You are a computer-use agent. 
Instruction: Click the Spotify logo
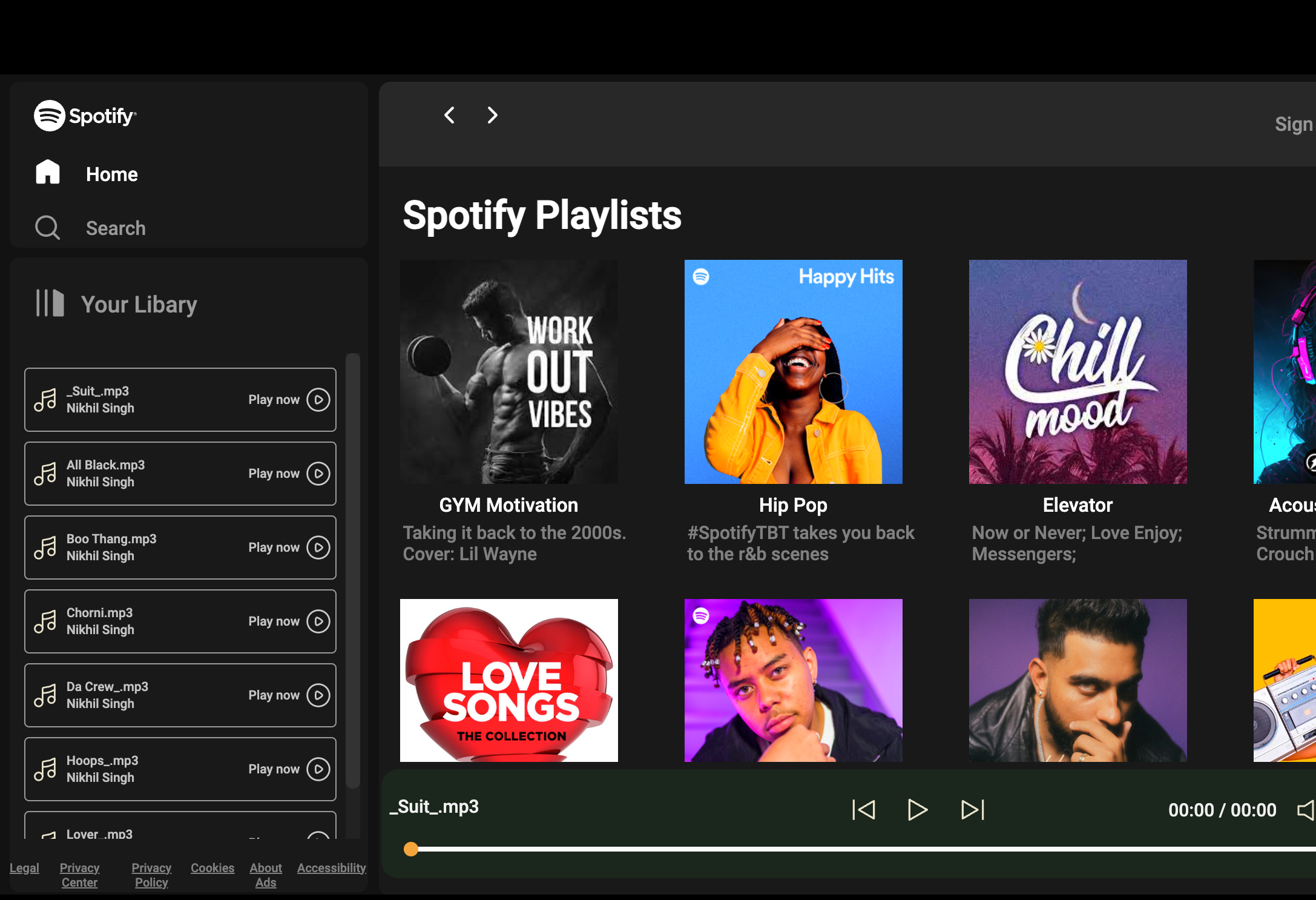85,115
